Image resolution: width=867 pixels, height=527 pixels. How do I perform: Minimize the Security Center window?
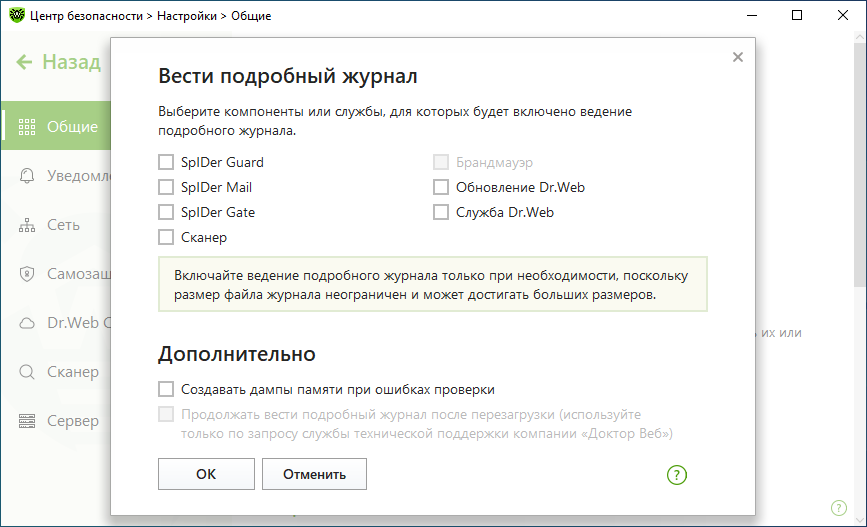click(752, 15)
